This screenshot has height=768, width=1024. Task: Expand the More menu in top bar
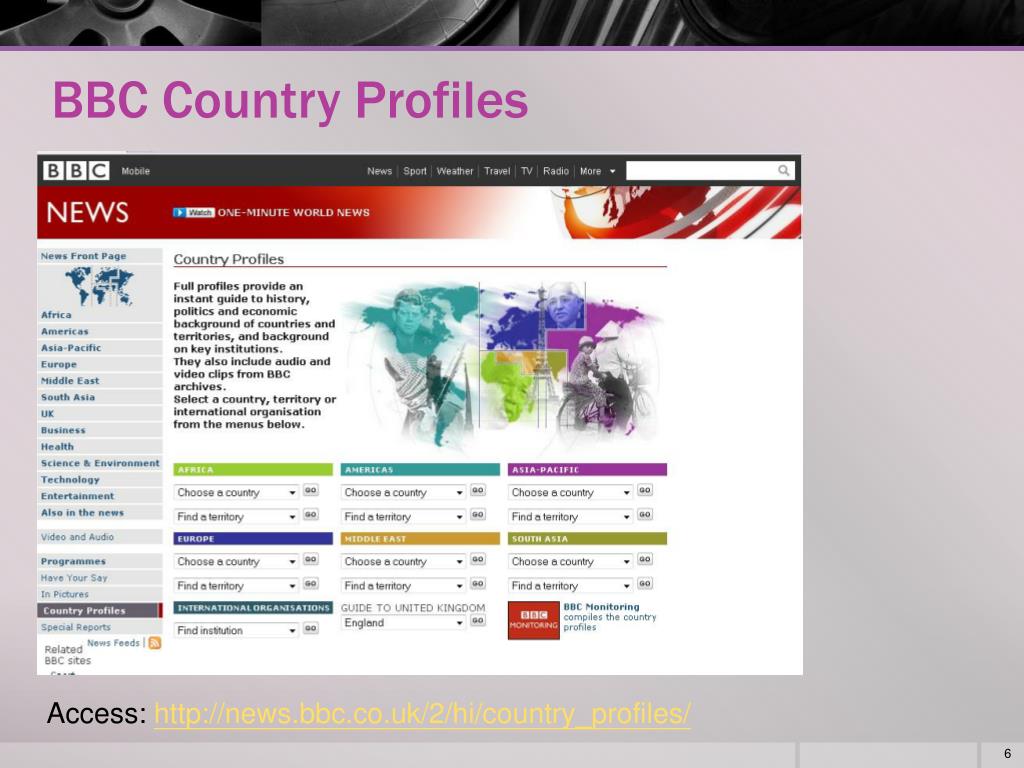pyautogui.click(x=598, y=171)
